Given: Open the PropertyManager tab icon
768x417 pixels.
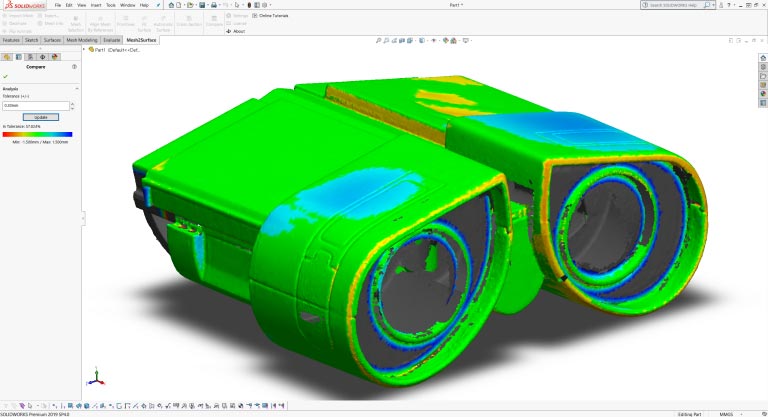Looking at the screenshot, I should (20, 56).
